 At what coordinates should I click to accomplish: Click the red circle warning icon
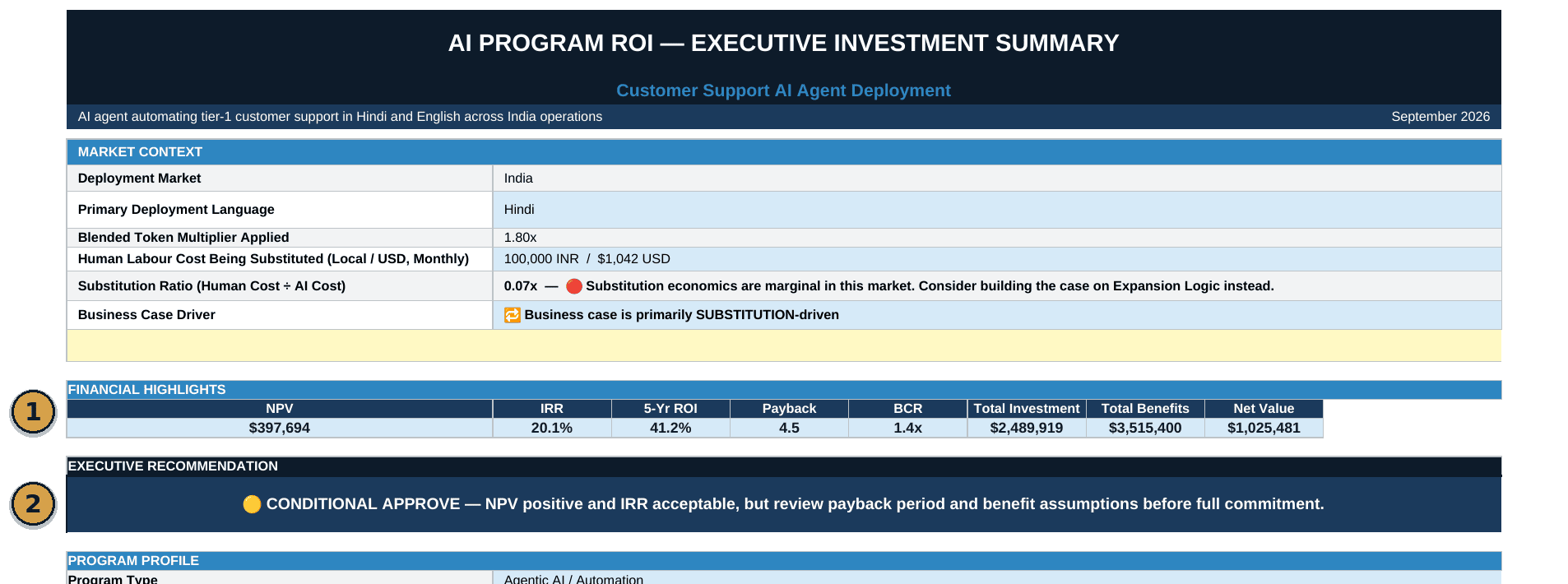574,286
